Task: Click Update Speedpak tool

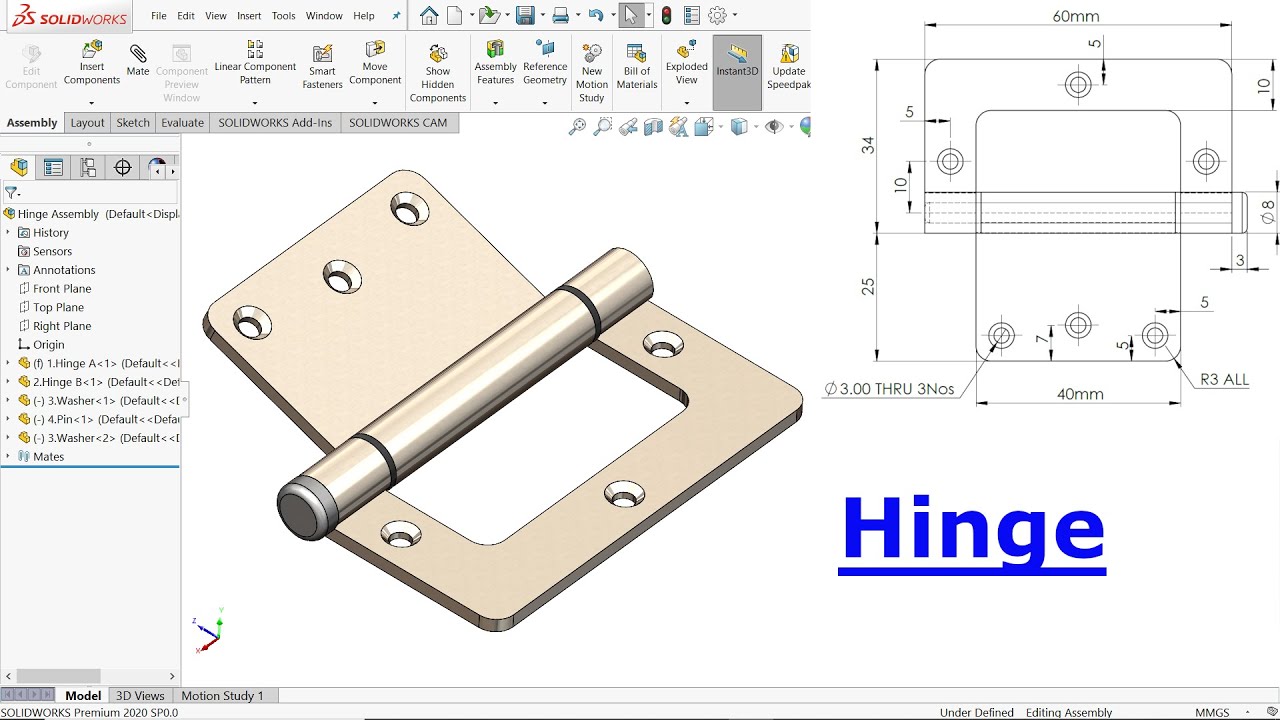Action: click(x=789, y=67)
